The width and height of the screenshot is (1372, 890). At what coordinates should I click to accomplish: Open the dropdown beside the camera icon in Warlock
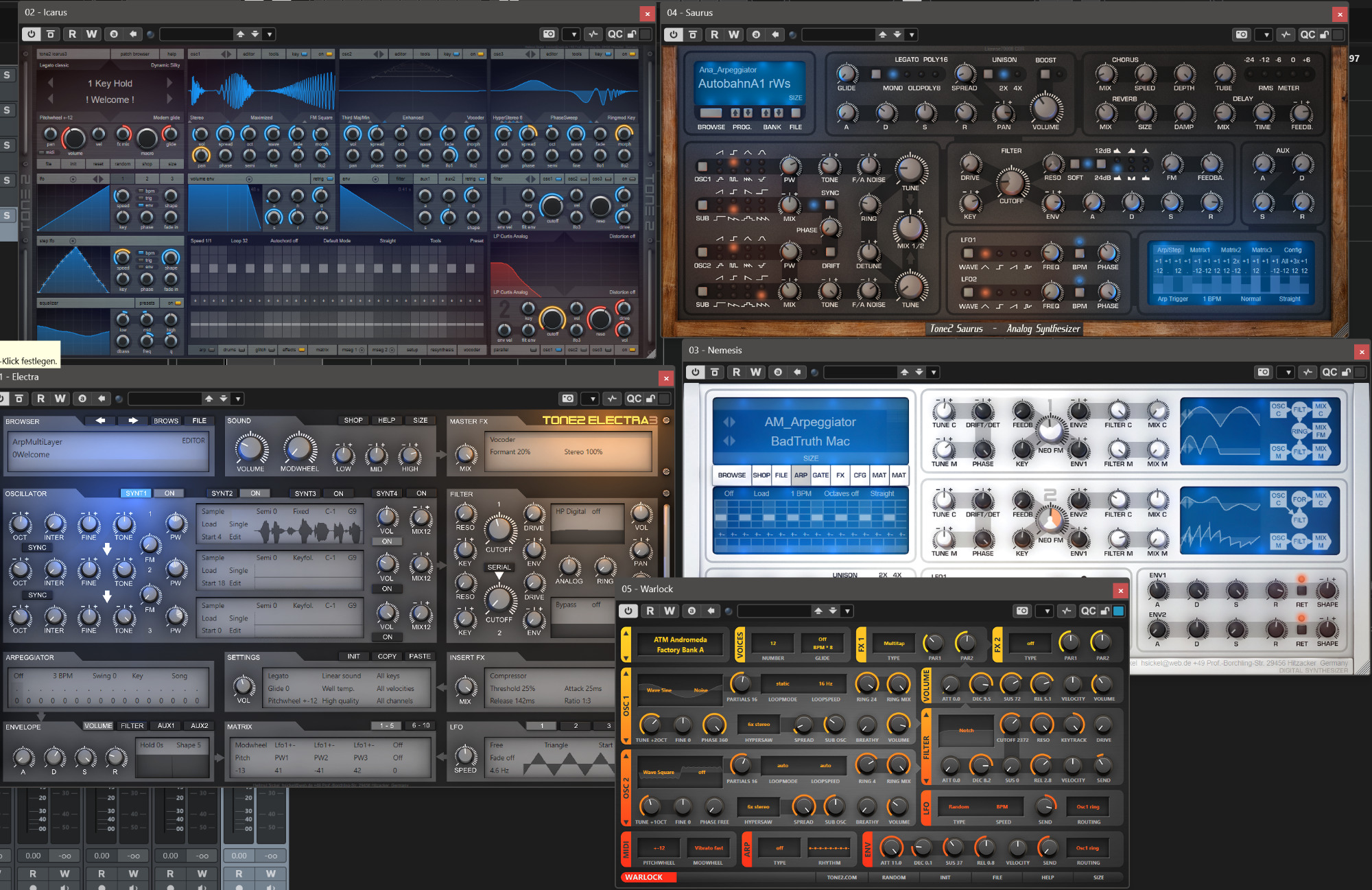click(x=1044, y=611)
